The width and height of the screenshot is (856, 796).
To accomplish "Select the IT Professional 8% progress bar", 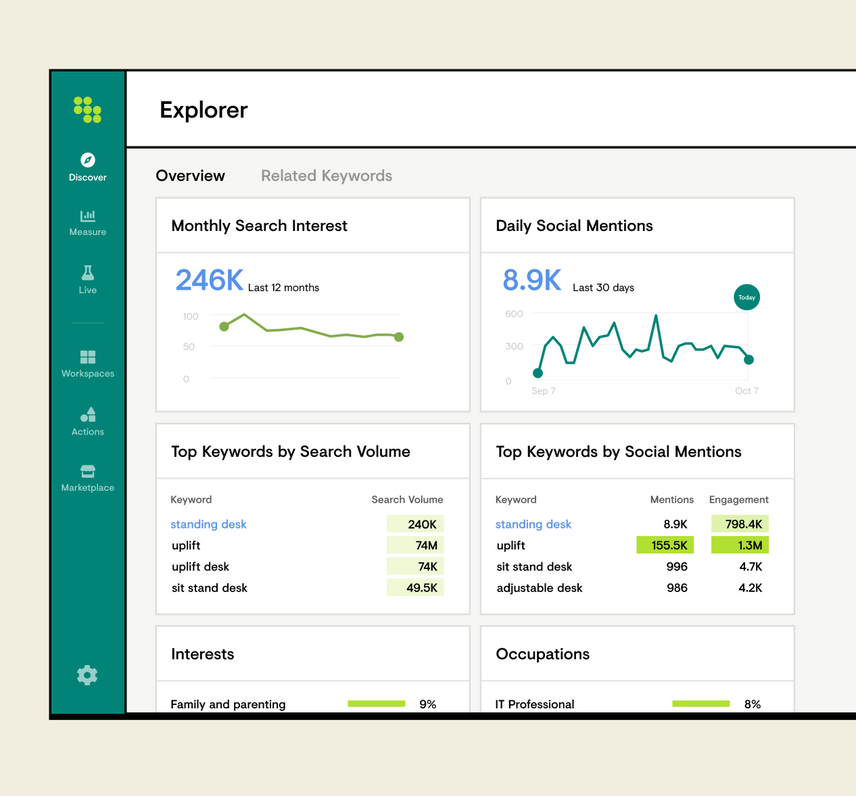I will click(x=700, y=703).
